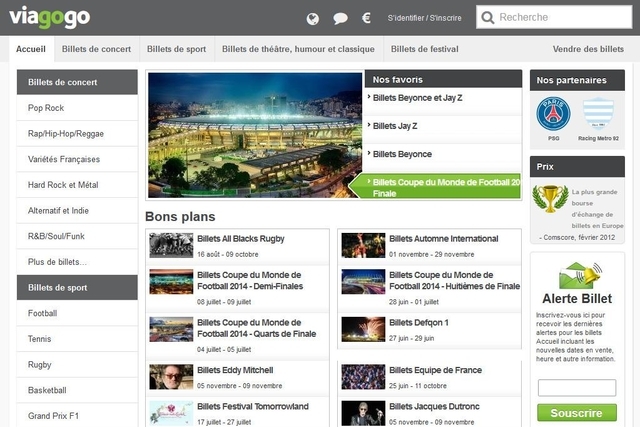Click the gold trophy Prix icon
The width and height of the screenshot is (640, 427).
pyautogui.click(x=550, y=198)
